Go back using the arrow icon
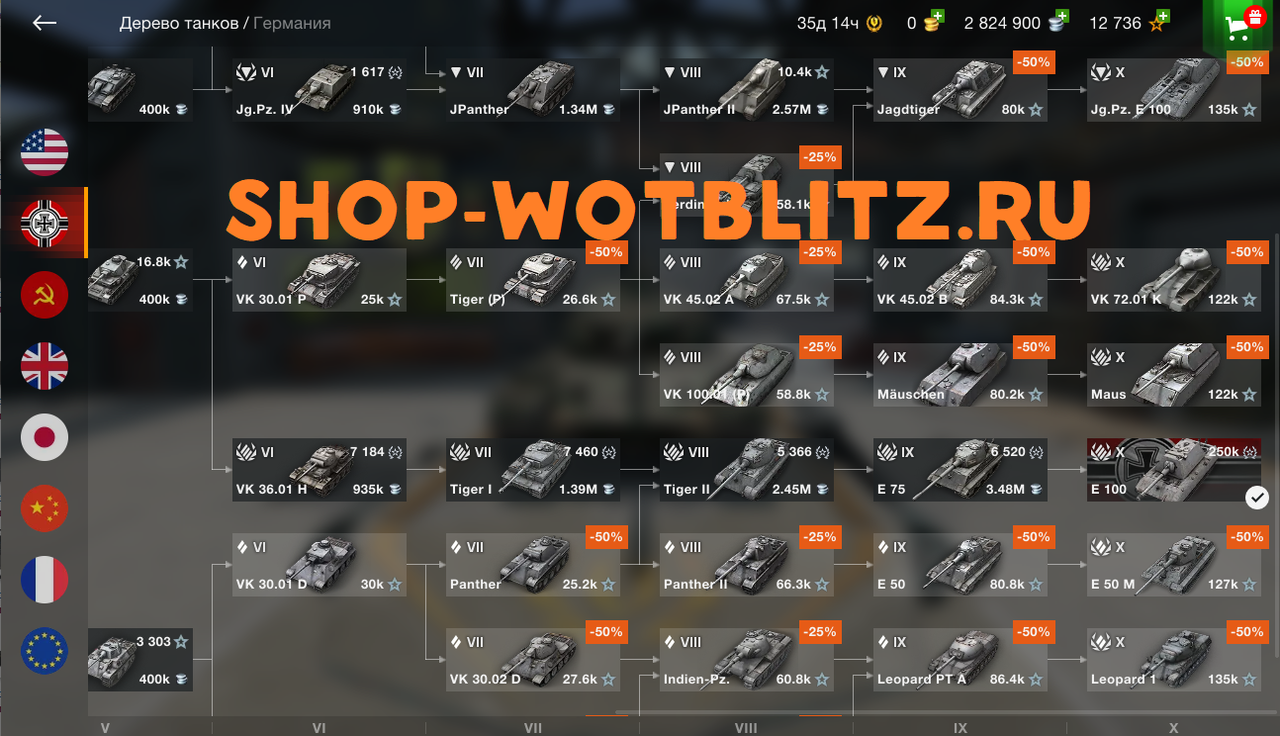 (x=44, y=23)
